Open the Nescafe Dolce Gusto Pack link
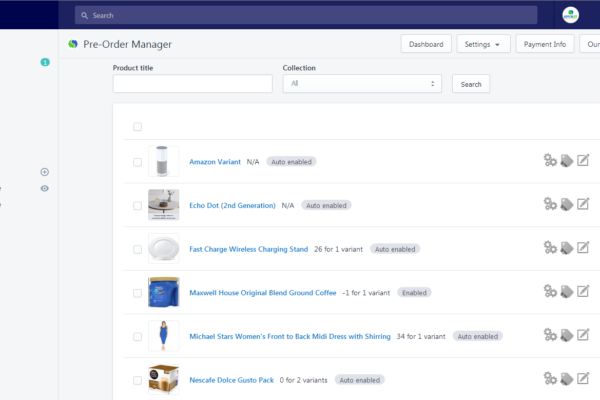 point(232,380)
